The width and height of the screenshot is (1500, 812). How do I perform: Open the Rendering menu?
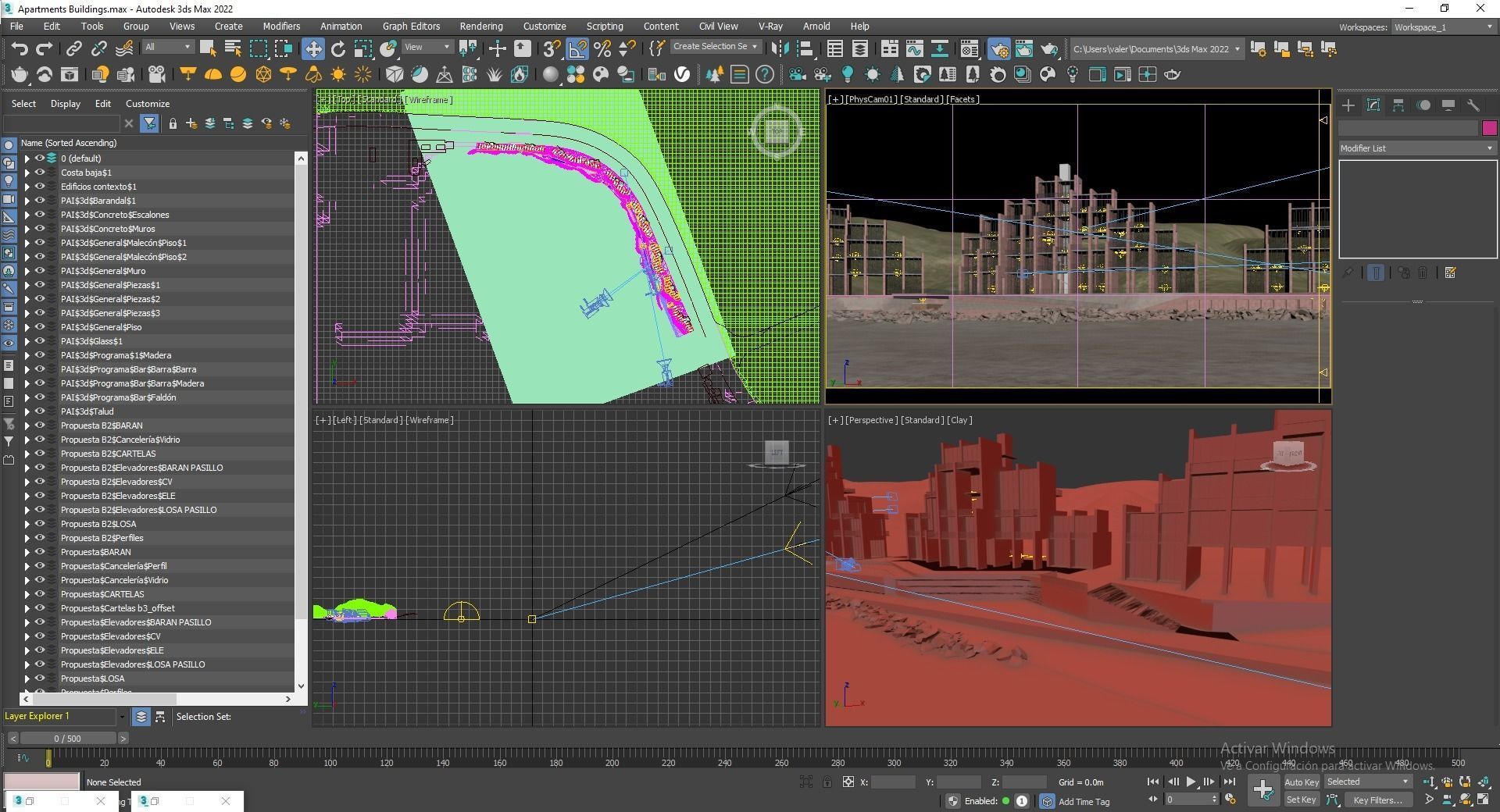tap(480, 27)
